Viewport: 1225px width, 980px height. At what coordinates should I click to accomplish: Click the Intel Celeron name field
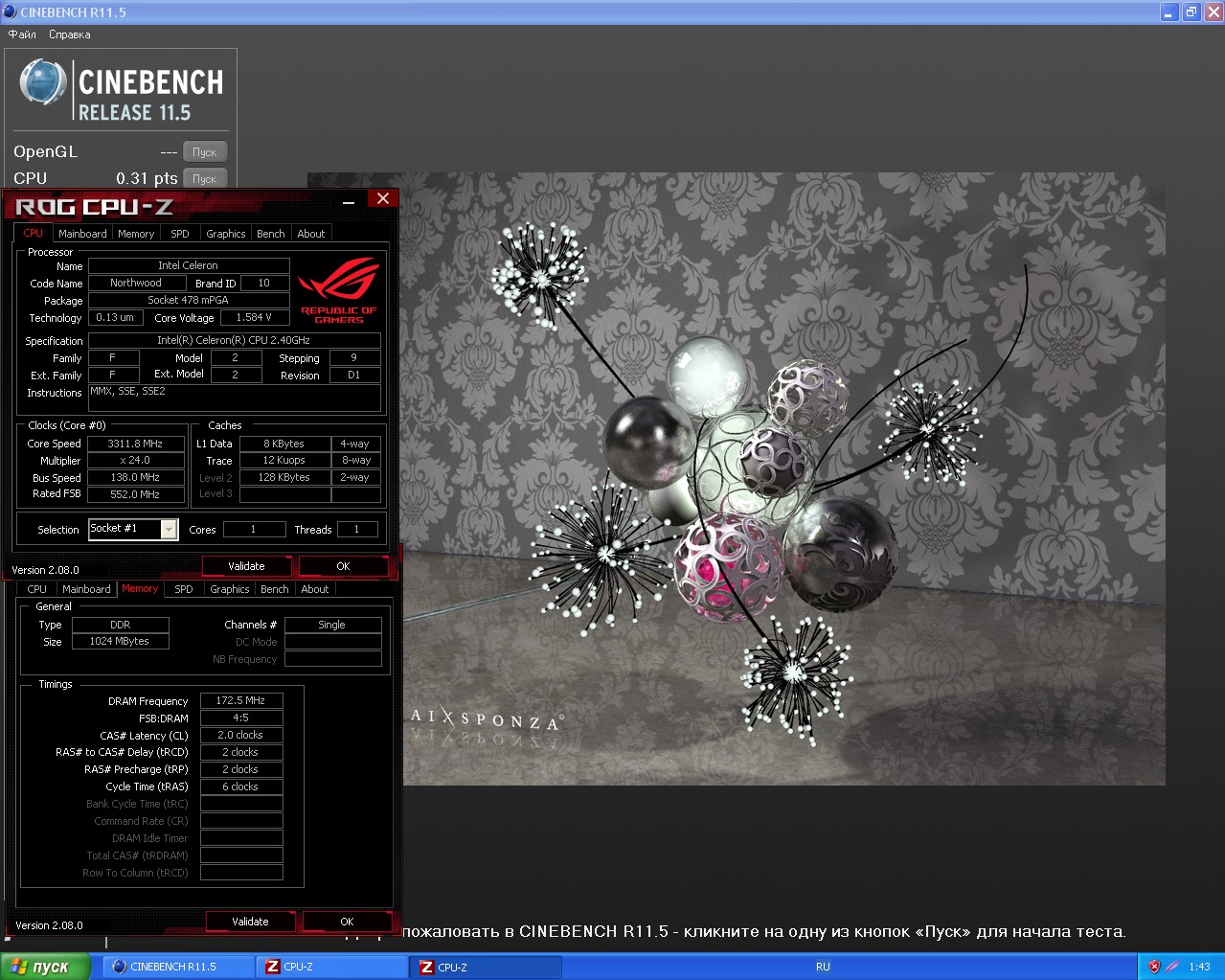(189, 265)
